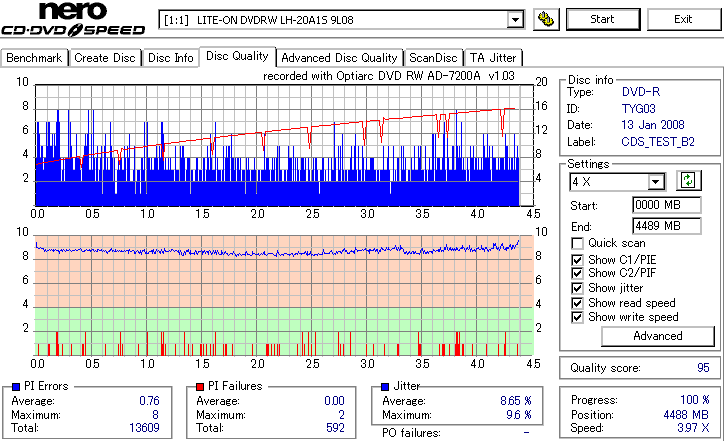Click the PI Failures total 592
724x441 pixels.
point(335,428)
